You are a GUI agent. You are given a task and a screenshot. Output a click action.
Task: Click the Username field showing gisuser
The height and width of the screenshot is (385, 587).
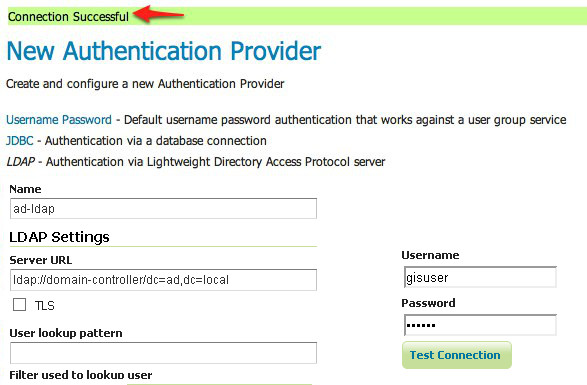pos(480,277)
